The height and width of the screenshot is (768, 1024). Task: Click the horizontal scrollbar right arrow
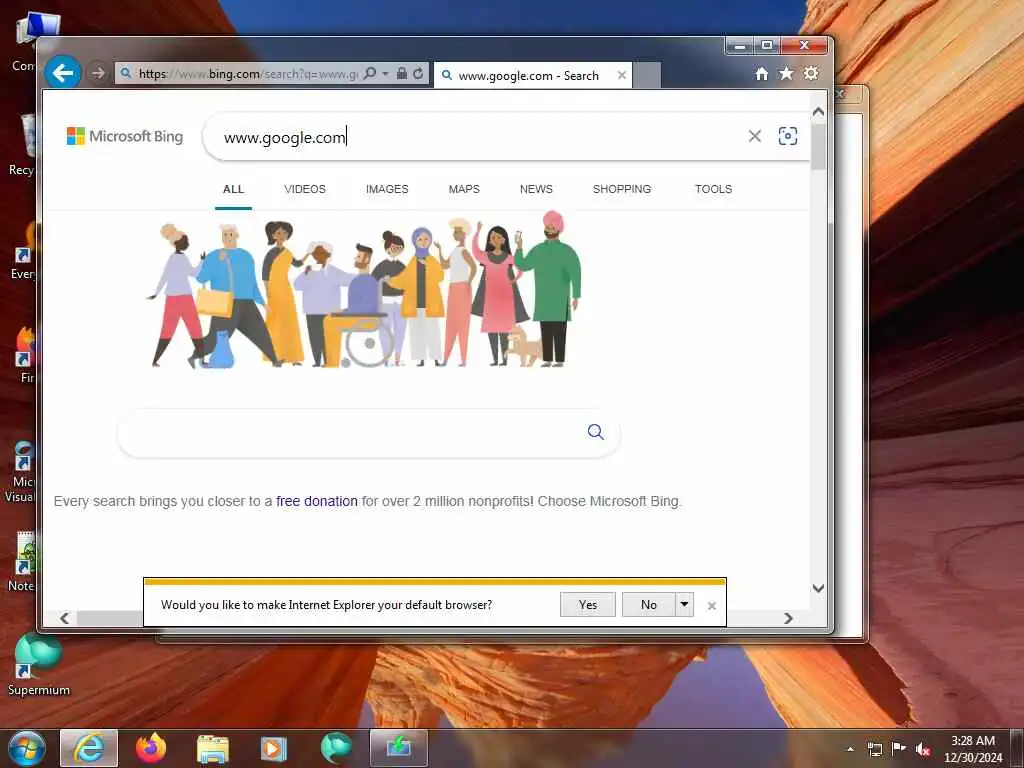pos(788,618)
